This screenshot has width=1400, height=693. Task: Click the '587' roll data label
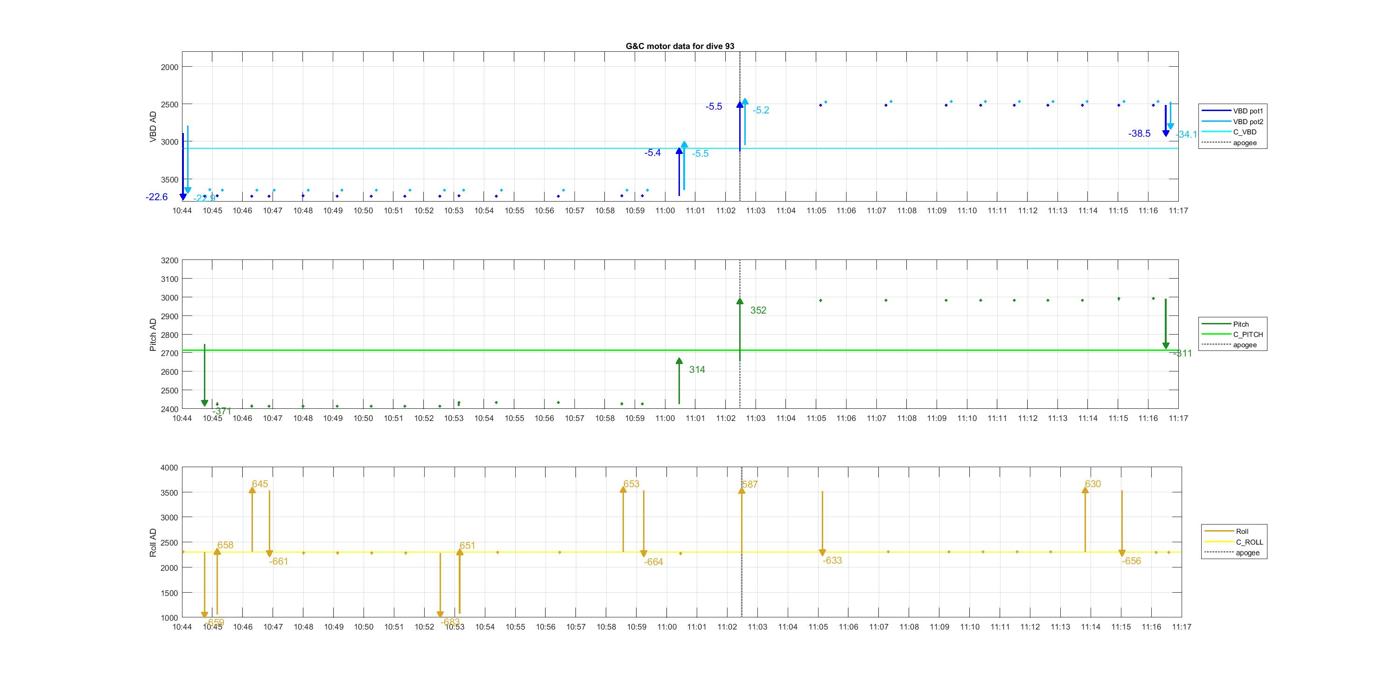pos(750,484)
